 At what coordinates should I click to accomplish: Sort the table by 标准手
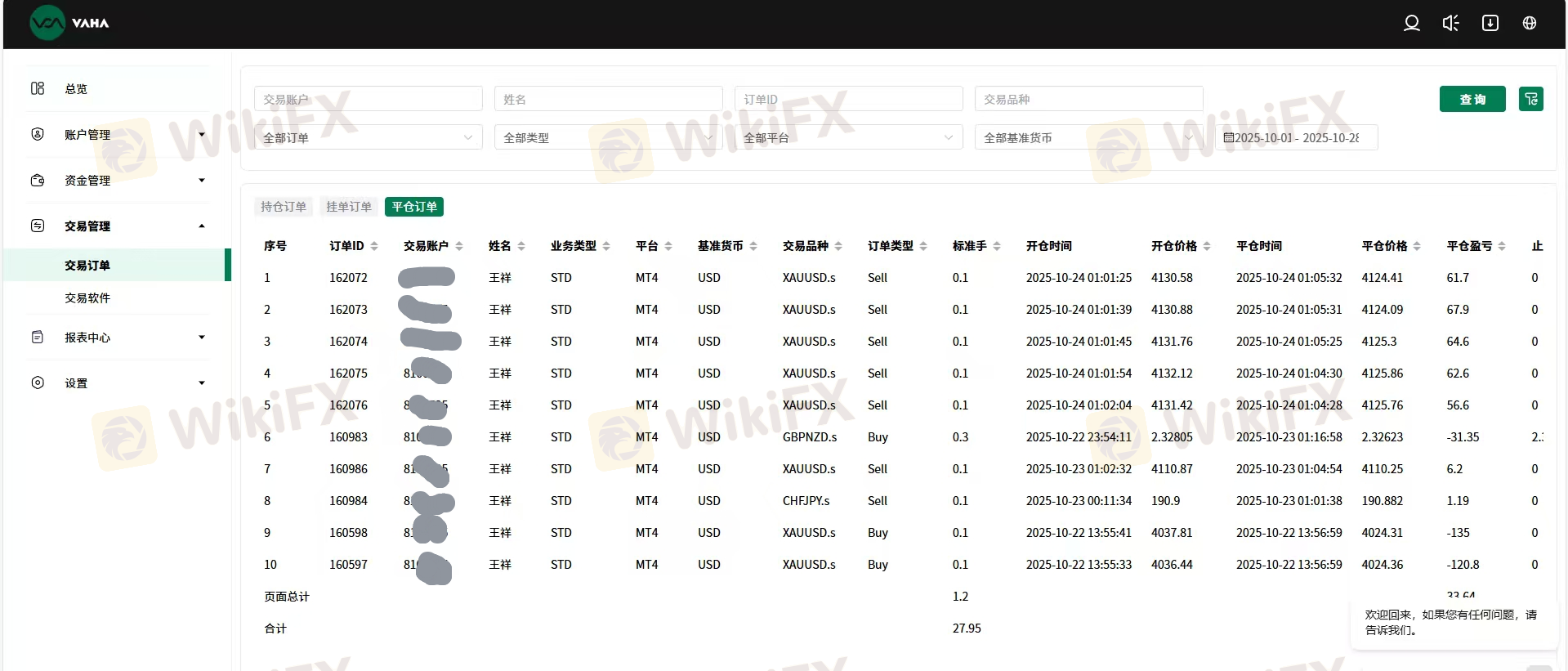click(x=997, y=246)
